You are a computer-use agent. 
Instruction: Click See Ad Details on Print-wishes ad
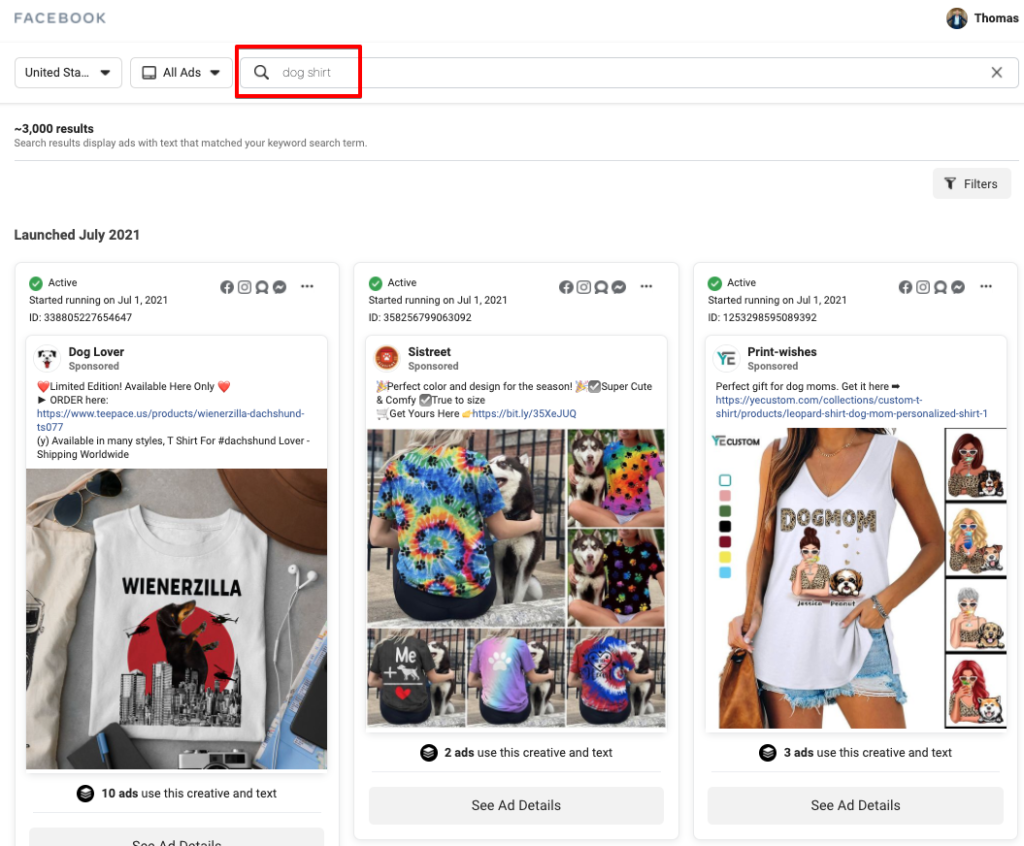856,805
